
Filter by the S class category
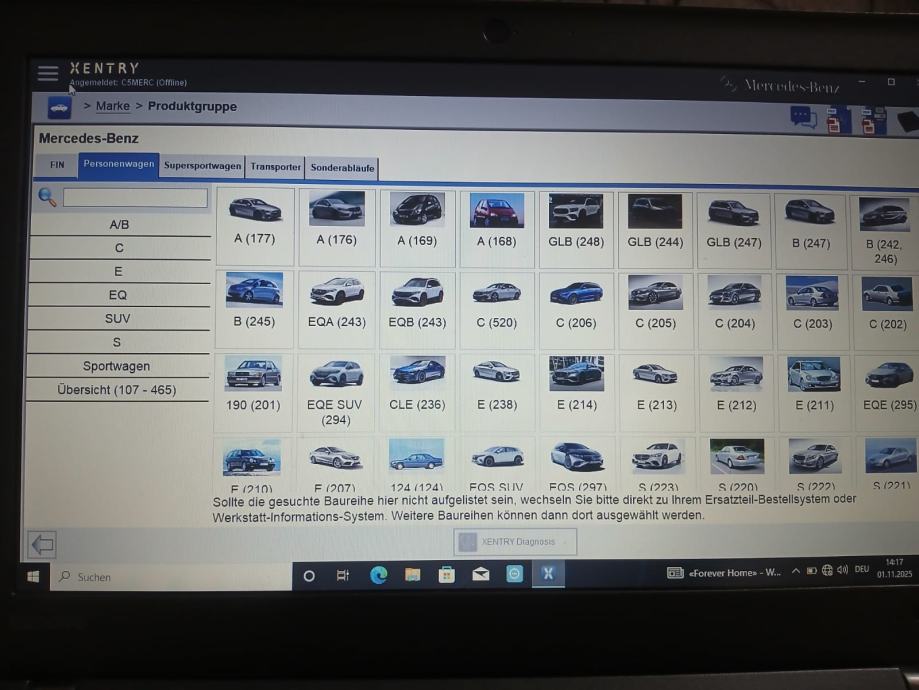(x=117, y=342)
